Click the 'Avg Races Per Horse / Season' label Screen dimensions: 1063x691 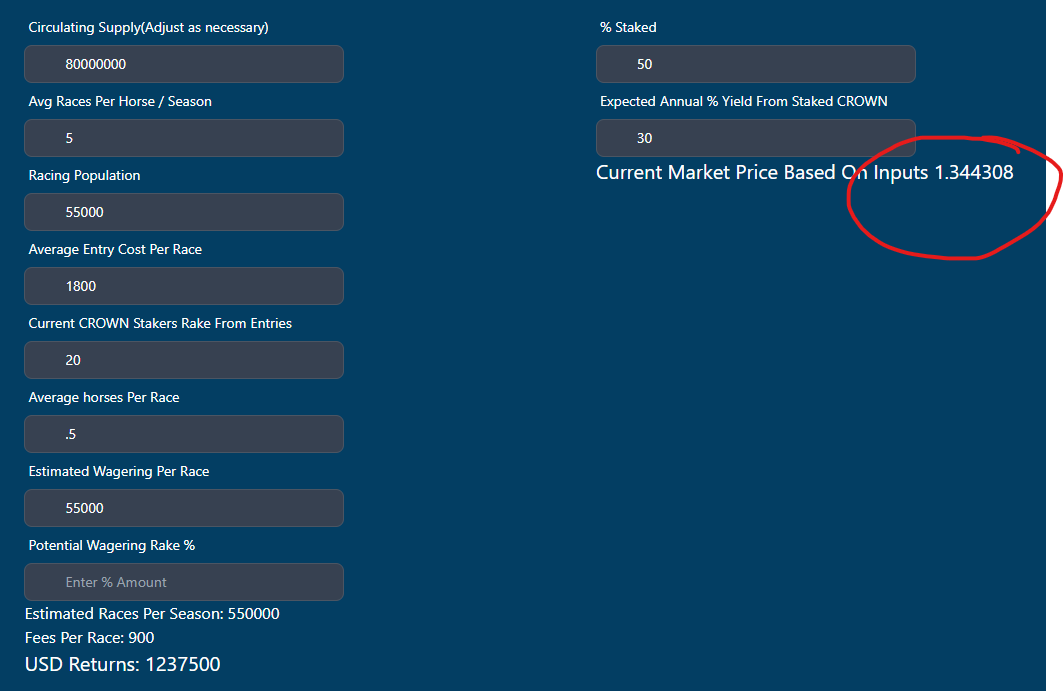pos(120,102)
